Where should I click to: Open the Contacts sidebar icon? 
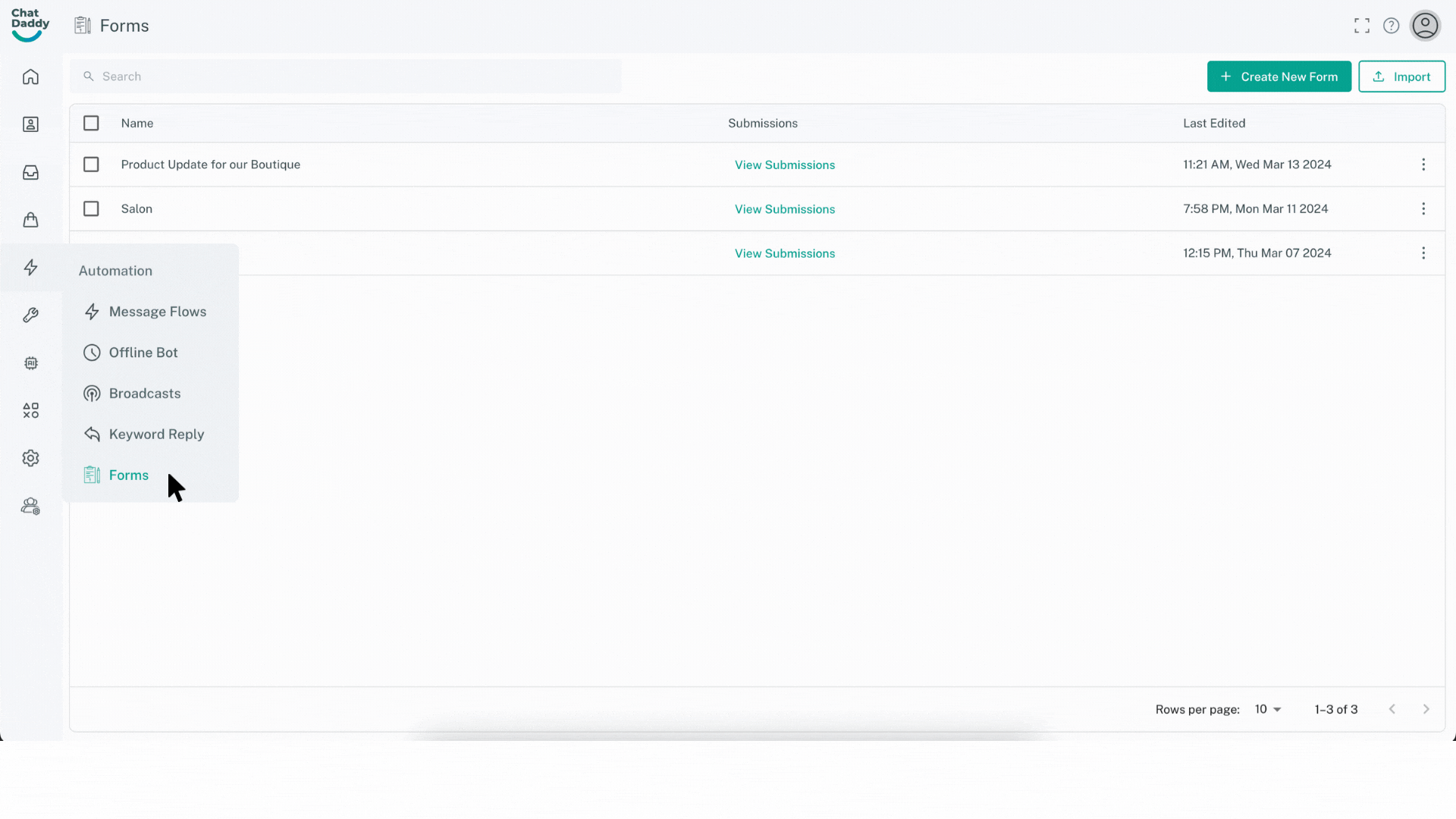tap(30, 124)
